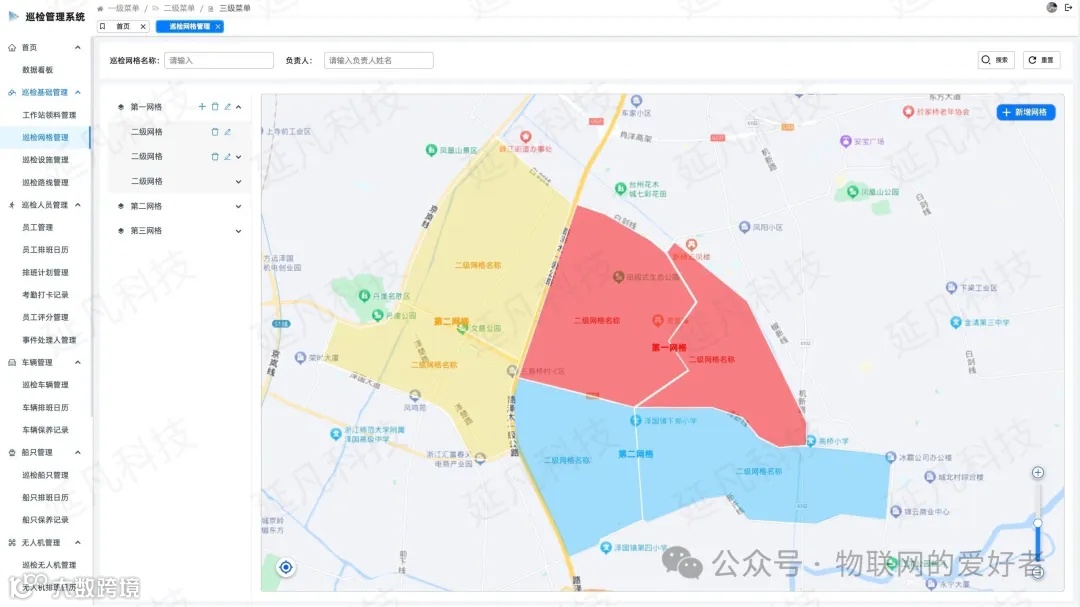1080x607 pixels.
Task: Open 员工管理 in sidebar
Action: click(x=37, y=227)
